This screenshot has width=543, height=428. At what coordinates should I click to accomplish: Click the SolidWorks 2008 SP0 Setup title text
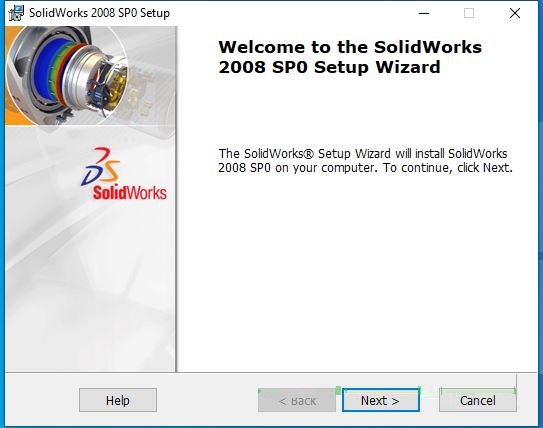[x=99, y=13]
